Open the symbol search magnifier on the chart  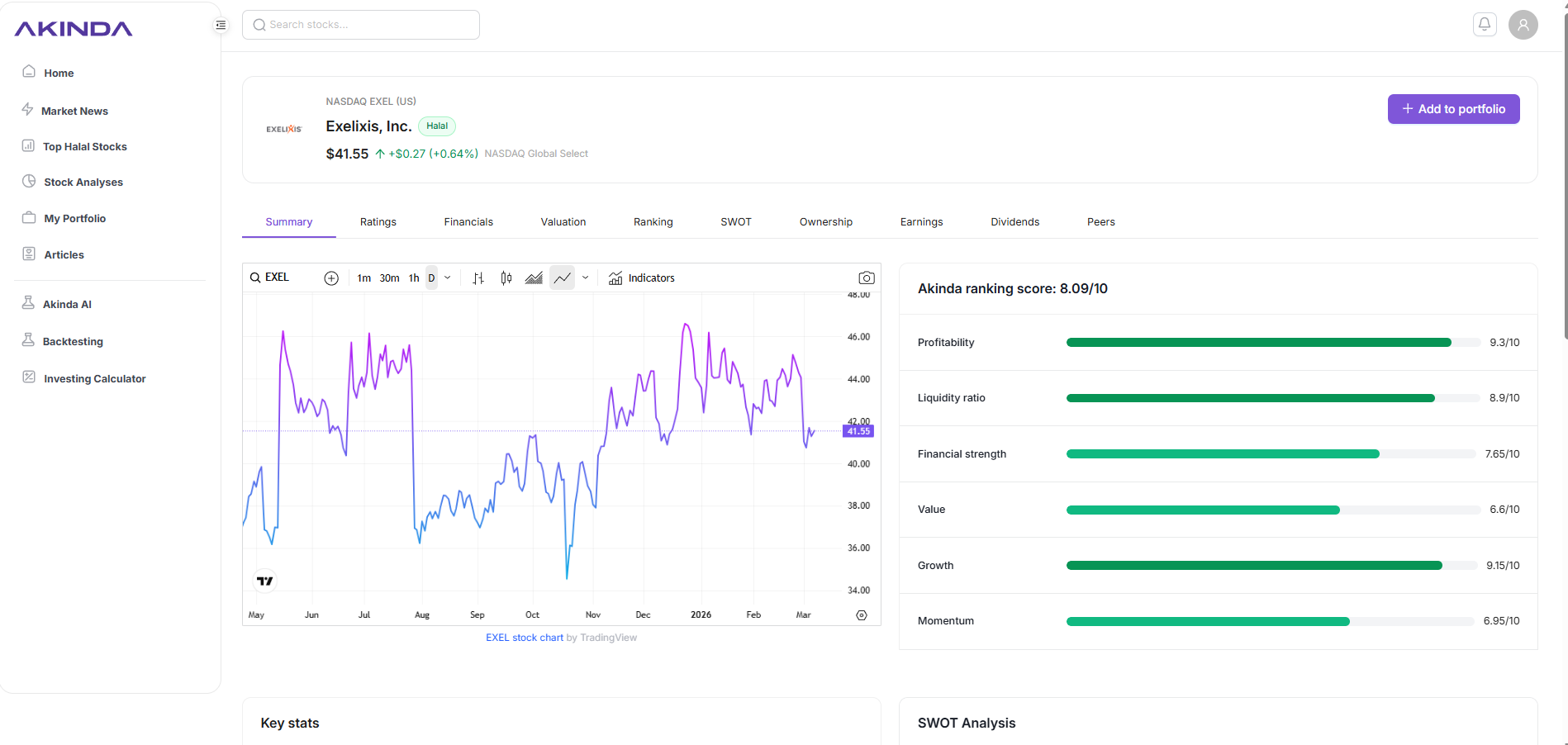point(254,277)
